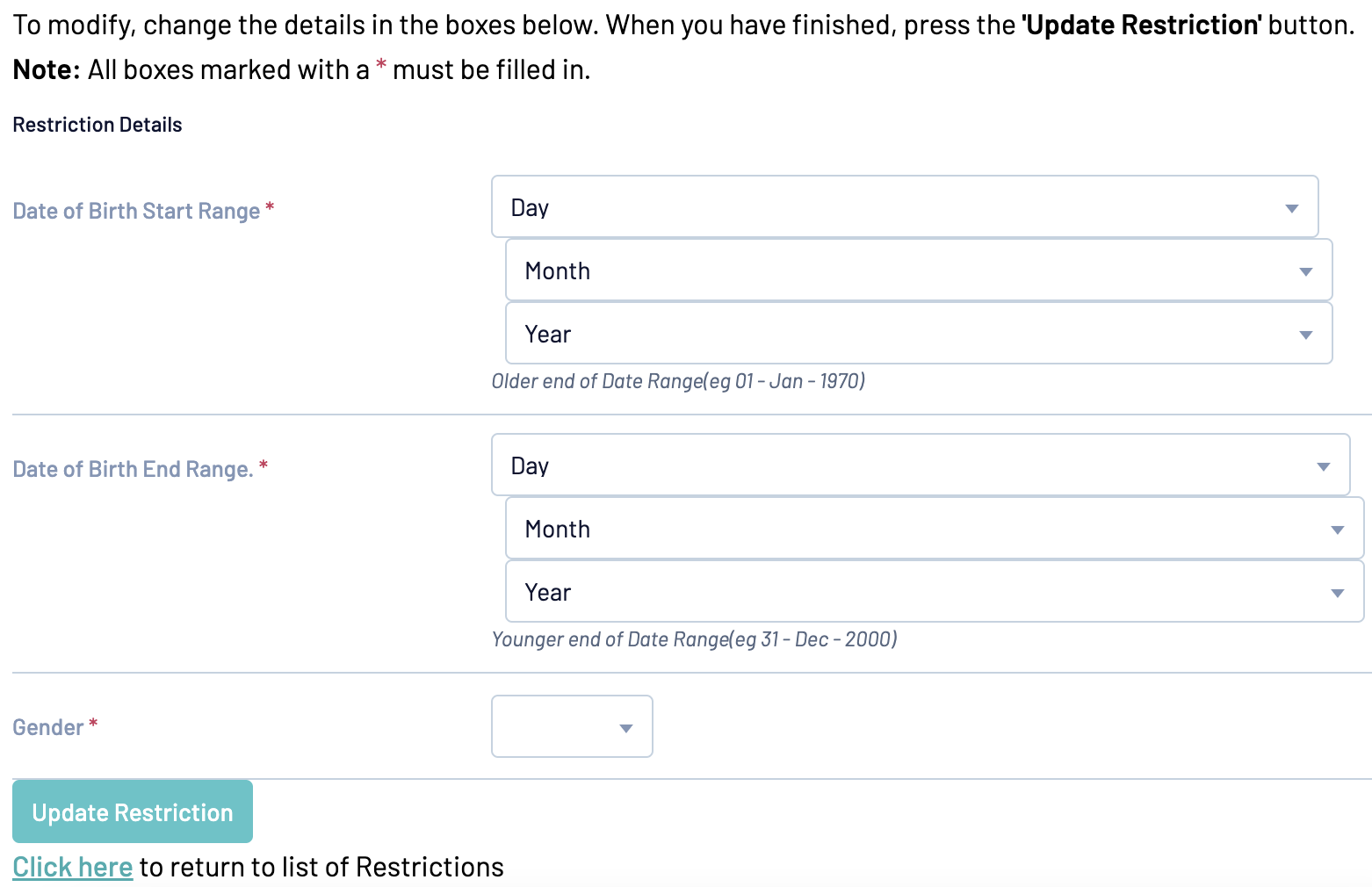Select the Gender field label
This screenshot has width=1372, height=887.
[x=48, y=727]
